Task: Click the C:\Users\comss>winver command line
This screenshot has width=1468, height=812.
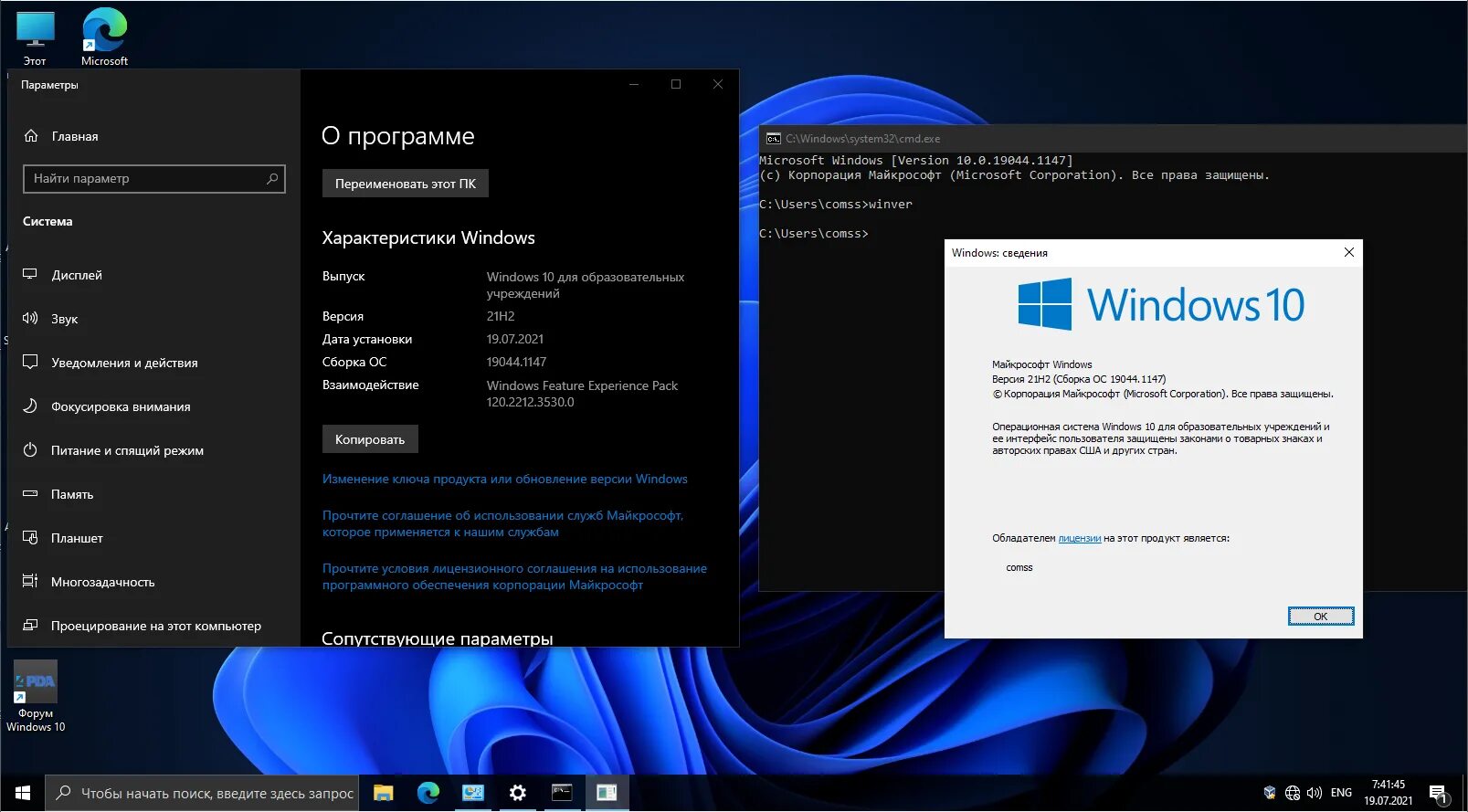Action: (x=836, y=205)
